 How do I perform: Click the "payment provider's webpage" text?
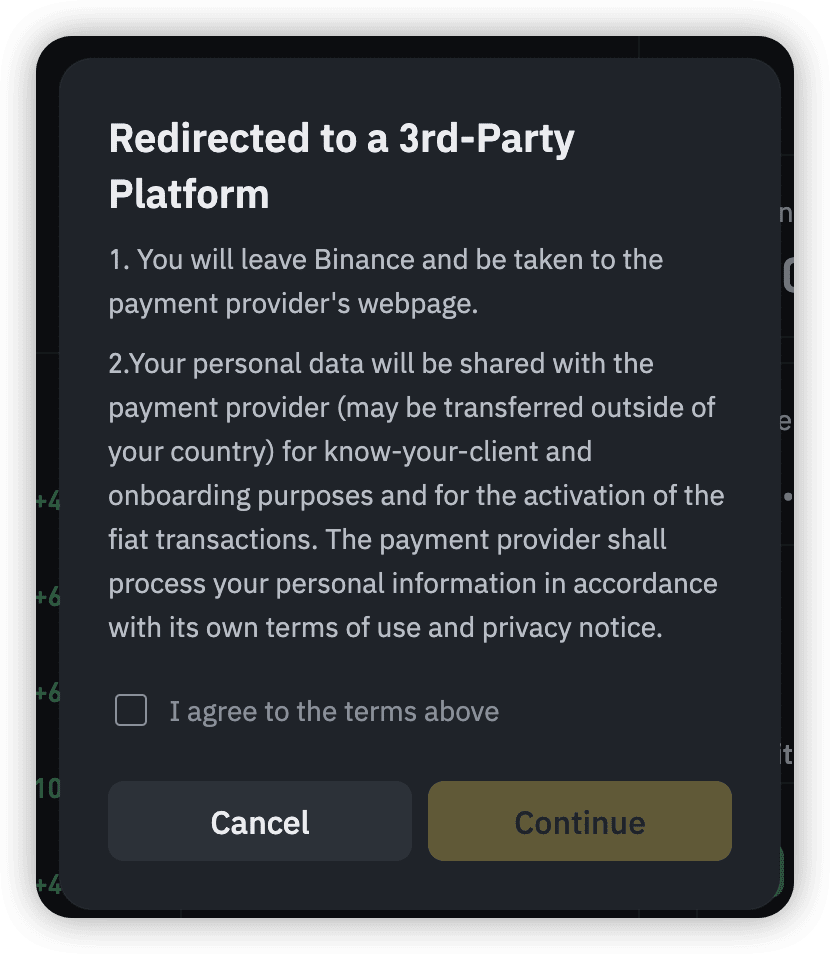pos(293,304)
